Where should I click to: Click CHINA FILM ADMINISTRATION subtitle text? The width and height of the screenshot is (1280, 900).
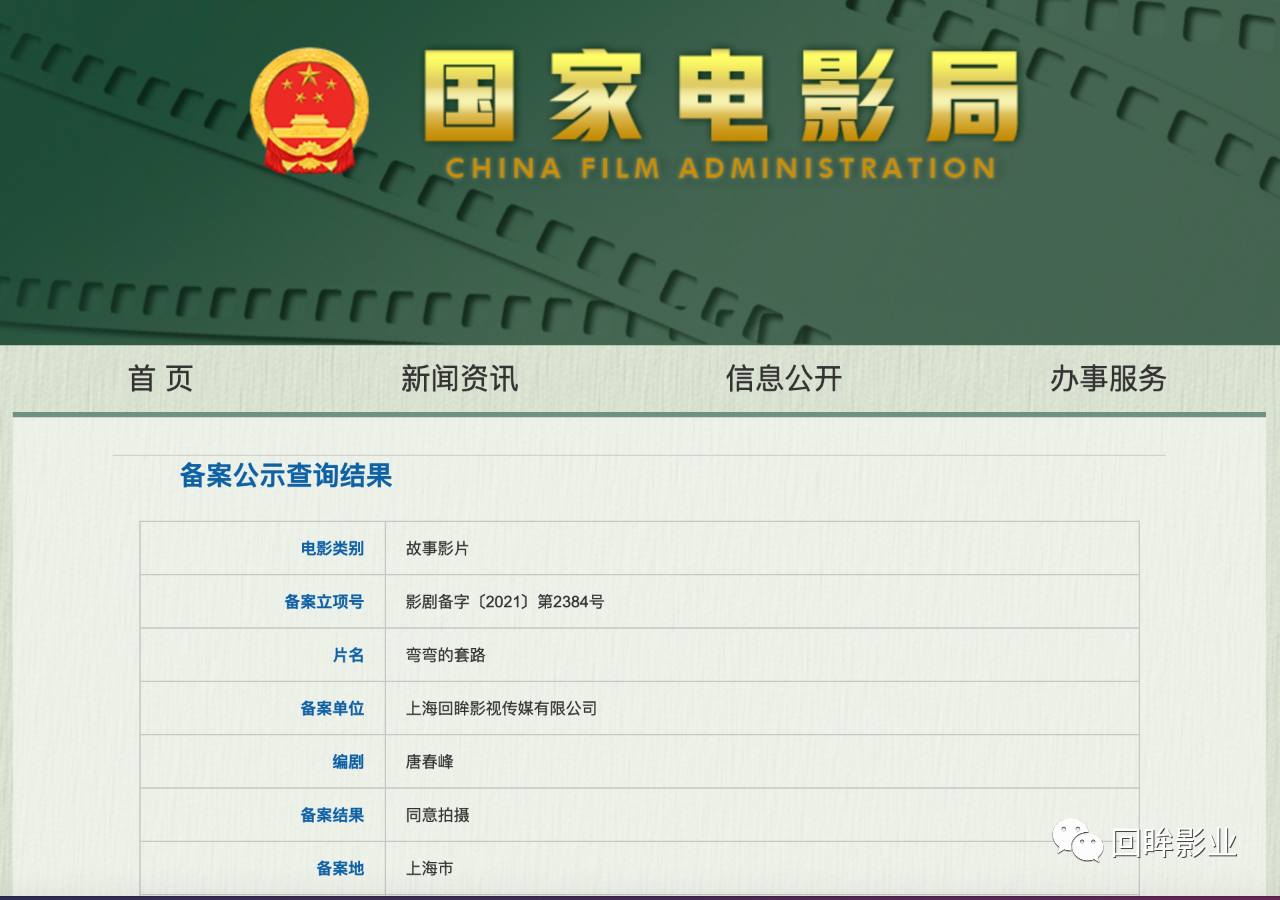pyautogui.click(x=720, y=168)
